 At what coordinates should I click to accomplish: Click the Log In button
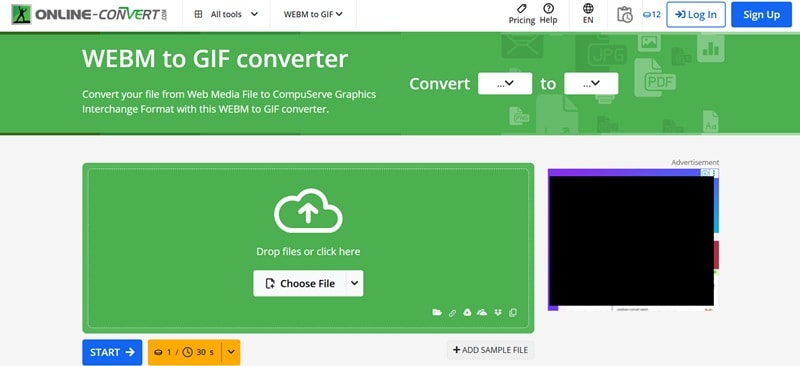(696, 14)
